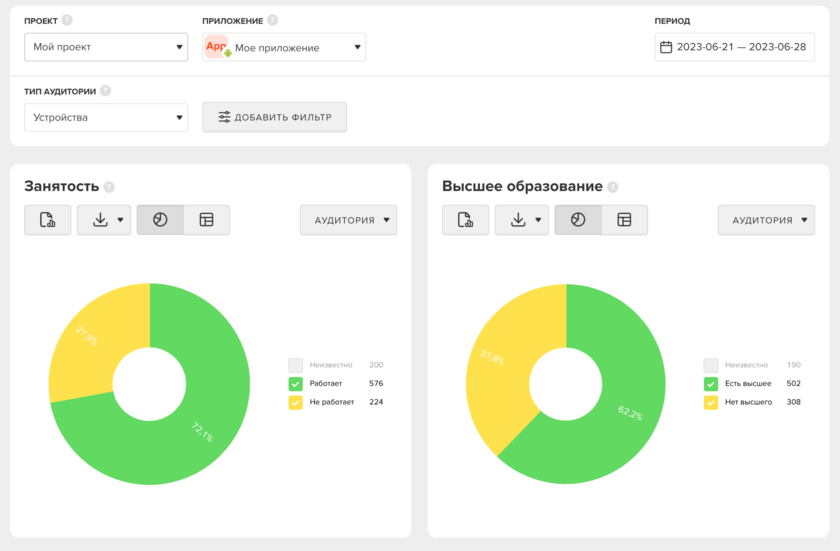Switch Занятость card to pie chart view
The width and height of the screenshot is (840, 551).
(x=160, y=220)
